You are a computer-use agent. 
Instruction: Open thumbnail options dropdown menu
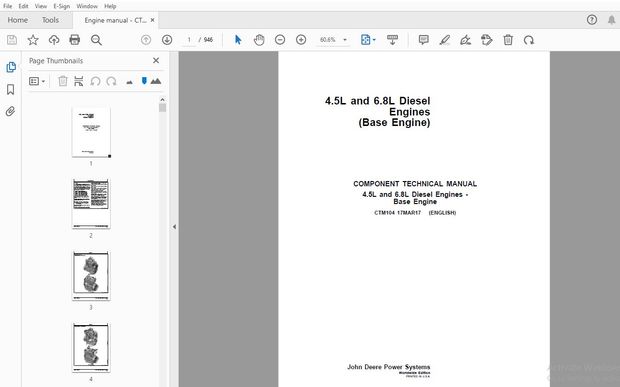click(37, 81)
